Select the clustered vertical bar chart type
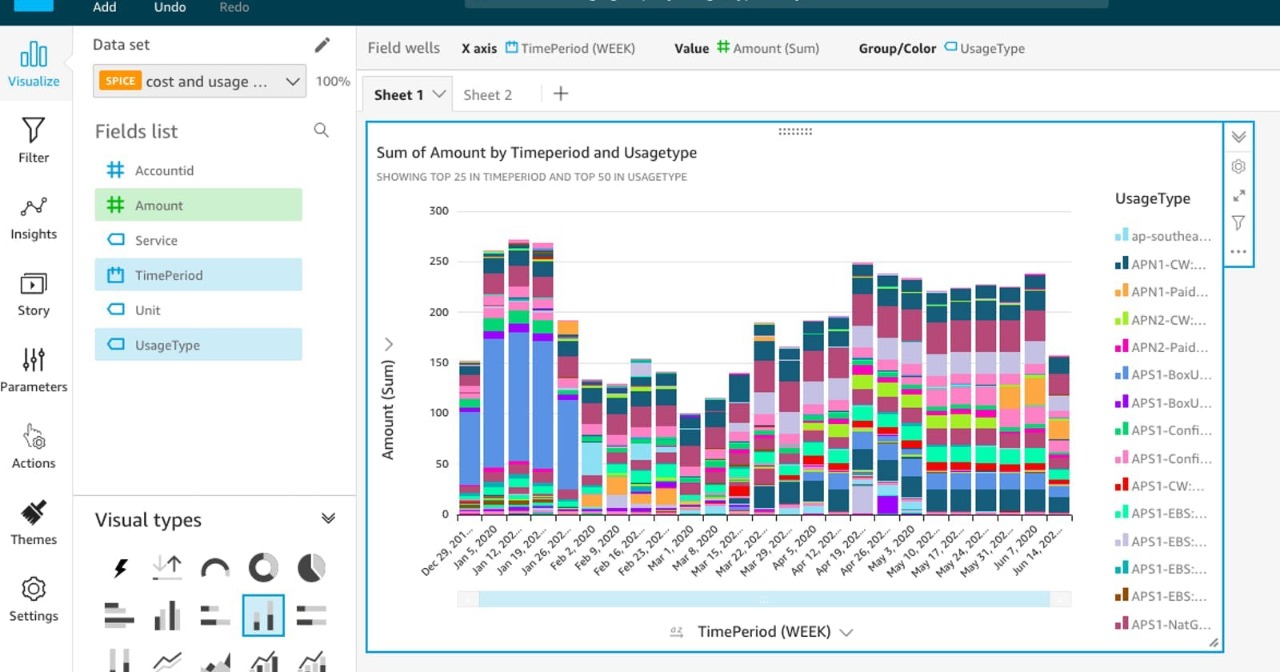 click(167, 615)
